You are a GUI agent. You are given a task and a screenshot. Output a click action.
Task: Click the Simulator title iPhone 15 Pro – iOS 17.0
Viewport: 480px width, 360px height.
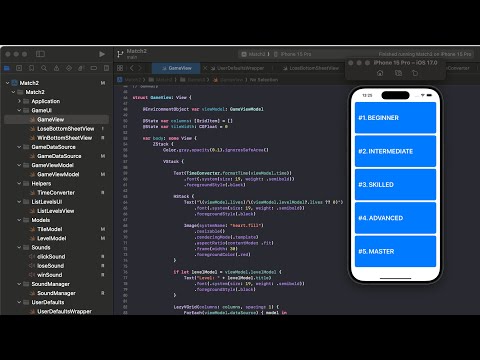[405, 63]
